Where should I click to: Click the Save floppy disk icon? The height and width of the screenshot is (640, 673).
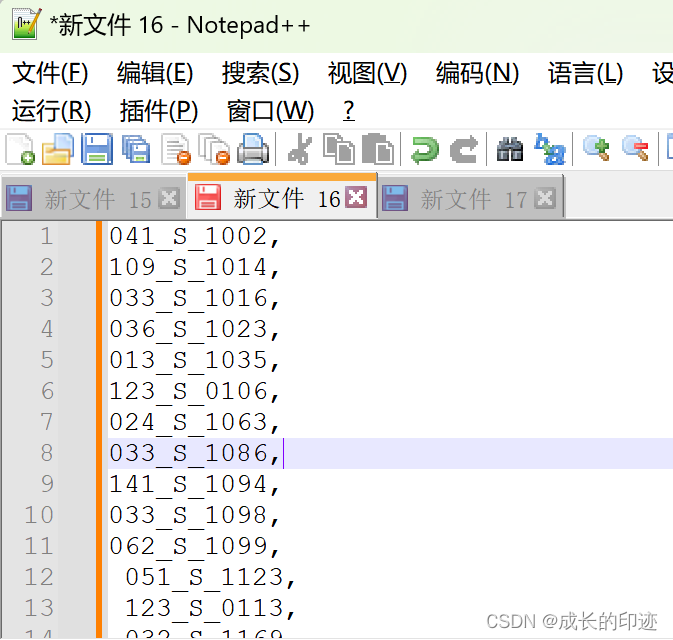coord(97,149)
